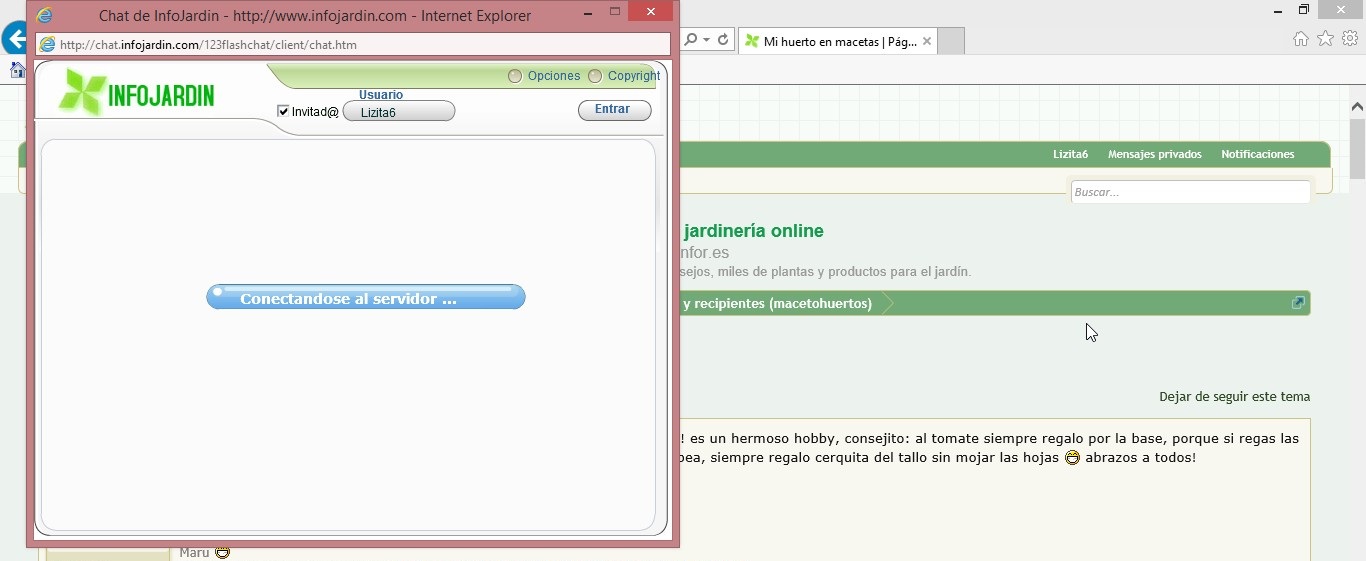
Task: Click the chat popup address bar URL
Action: pos(209,45)
